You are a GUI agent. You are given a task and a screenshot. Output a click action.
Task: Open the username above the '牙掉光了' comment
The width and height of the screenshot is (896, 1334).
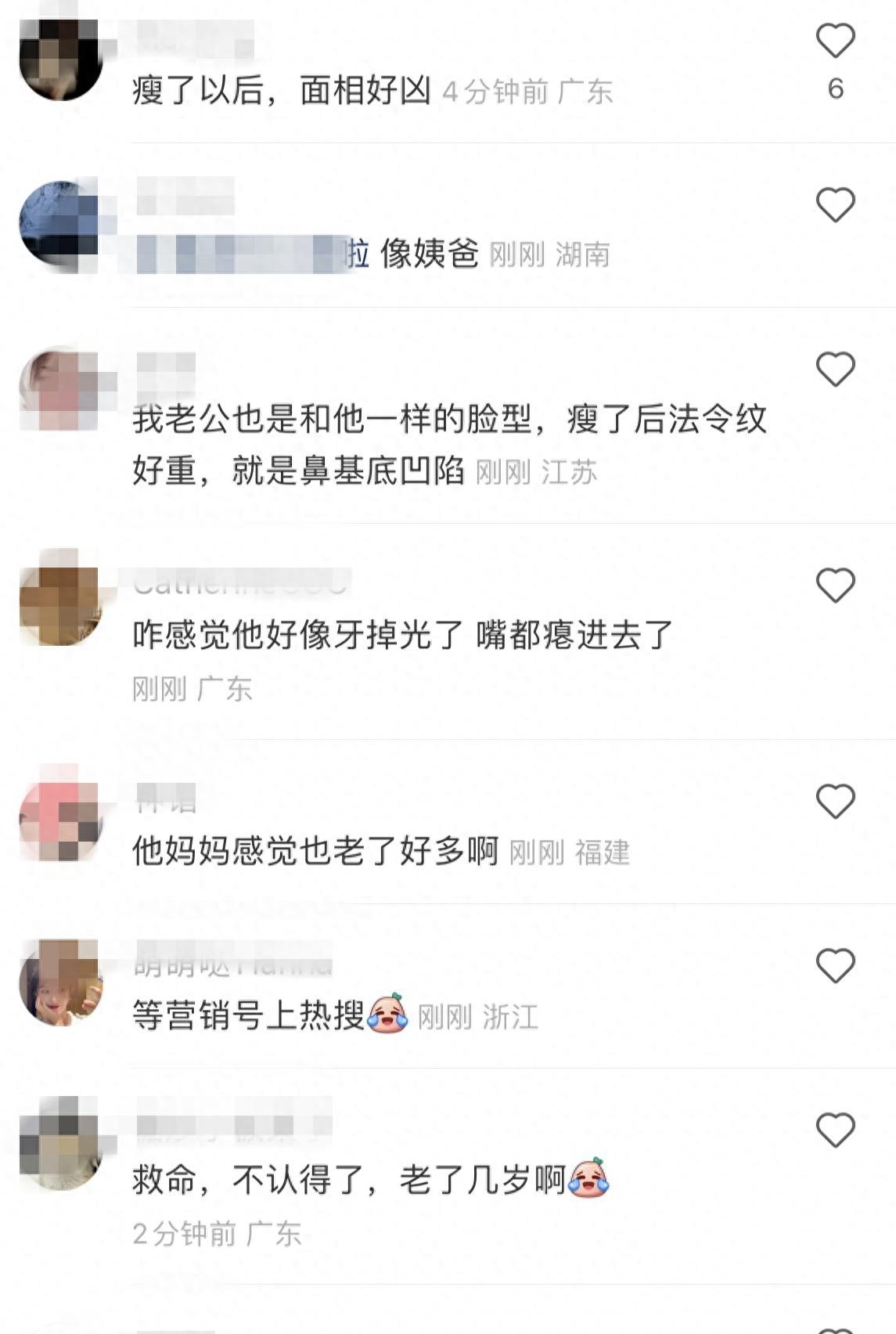[240, 583]
